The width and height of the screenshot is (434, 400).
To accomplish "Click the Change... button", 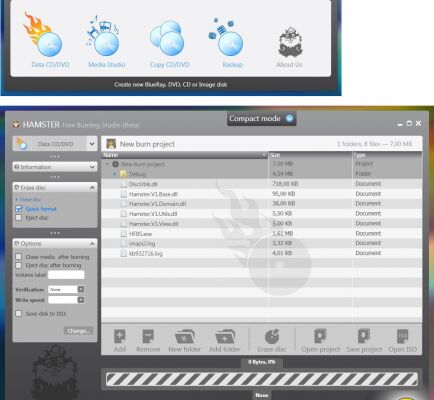I will 78,331.
